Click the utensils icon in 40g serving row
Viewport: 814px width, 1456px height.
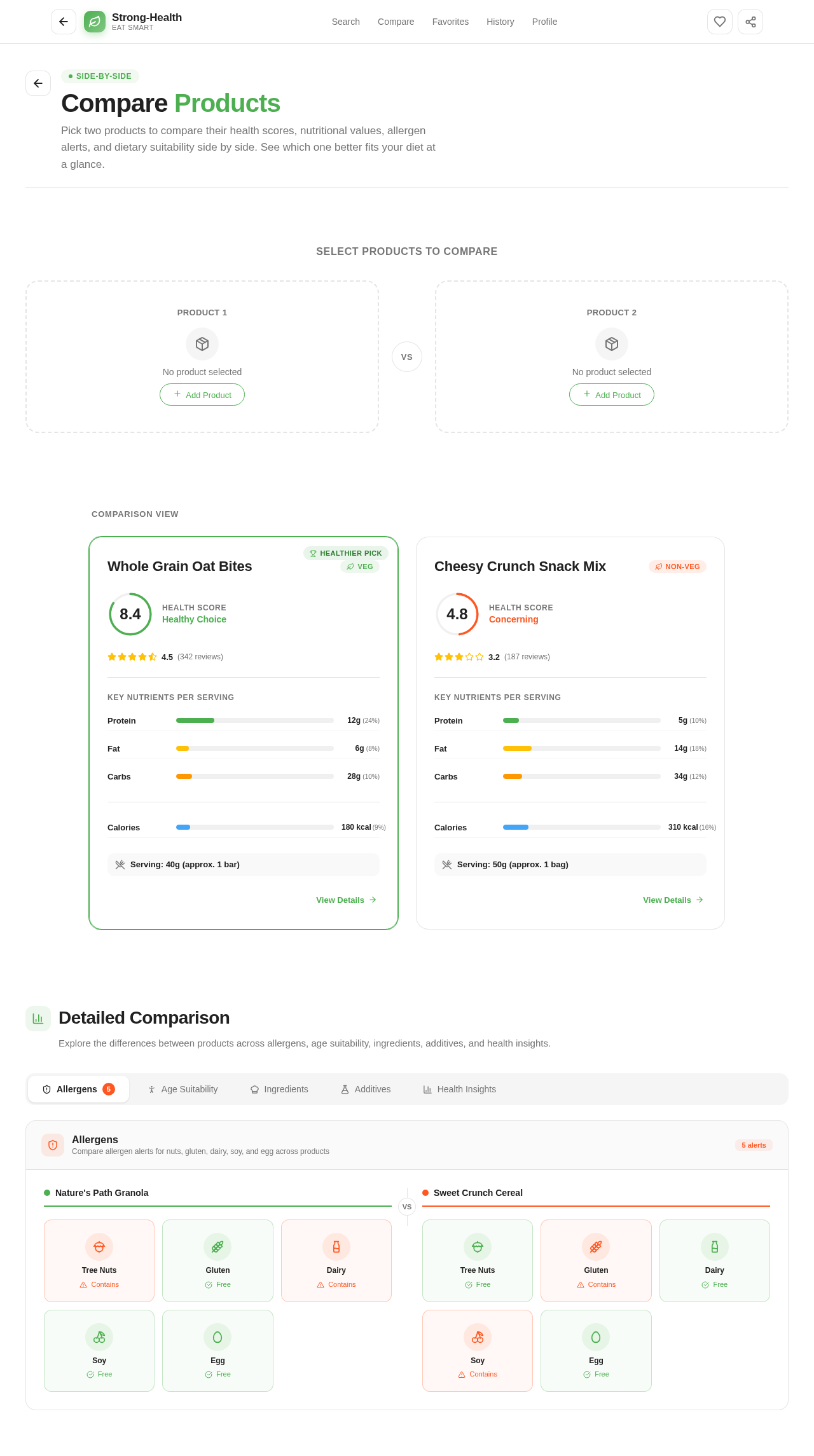[x=120, y=865]
